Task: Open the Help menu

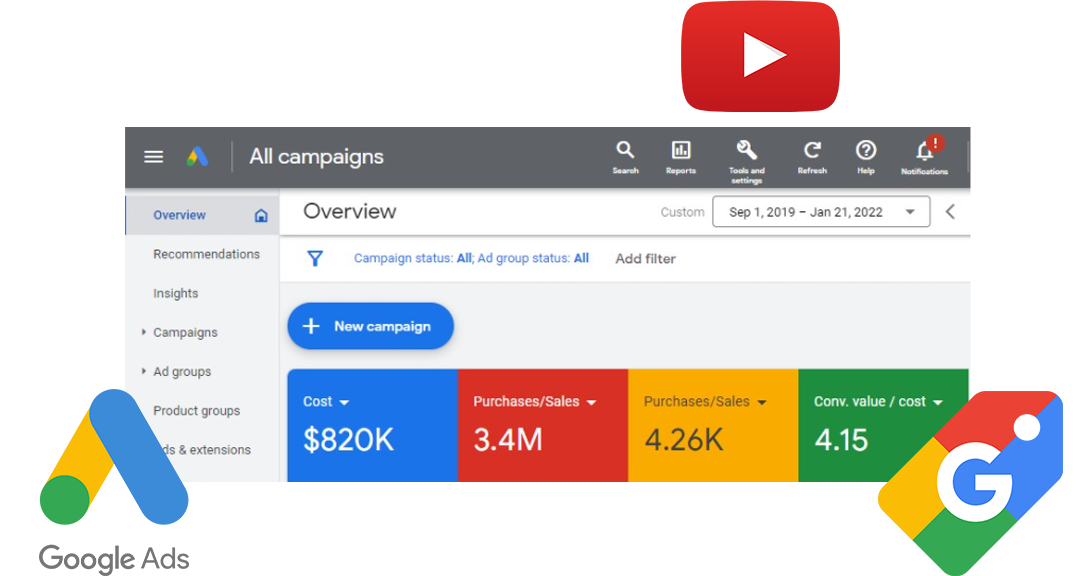Action: [x=866, y=158]
